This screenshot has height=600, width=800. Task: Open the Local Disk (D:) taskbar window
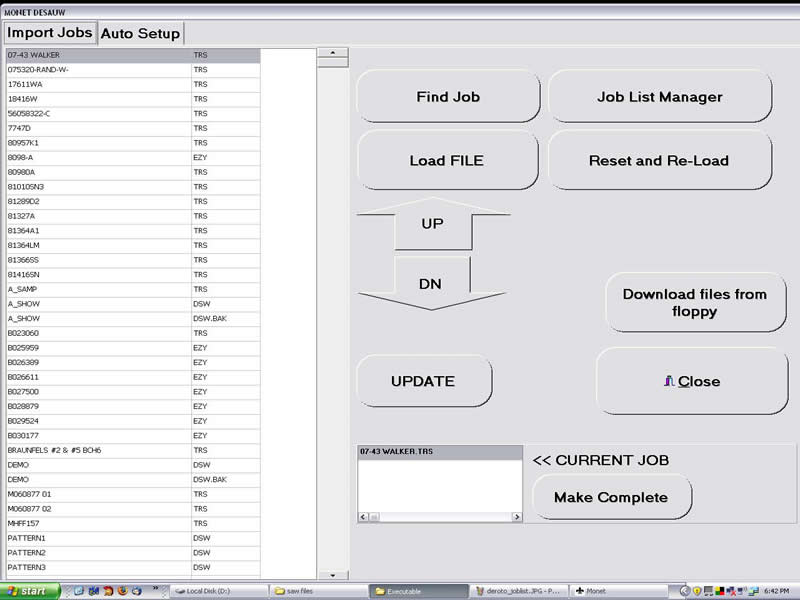pos(216,591)
